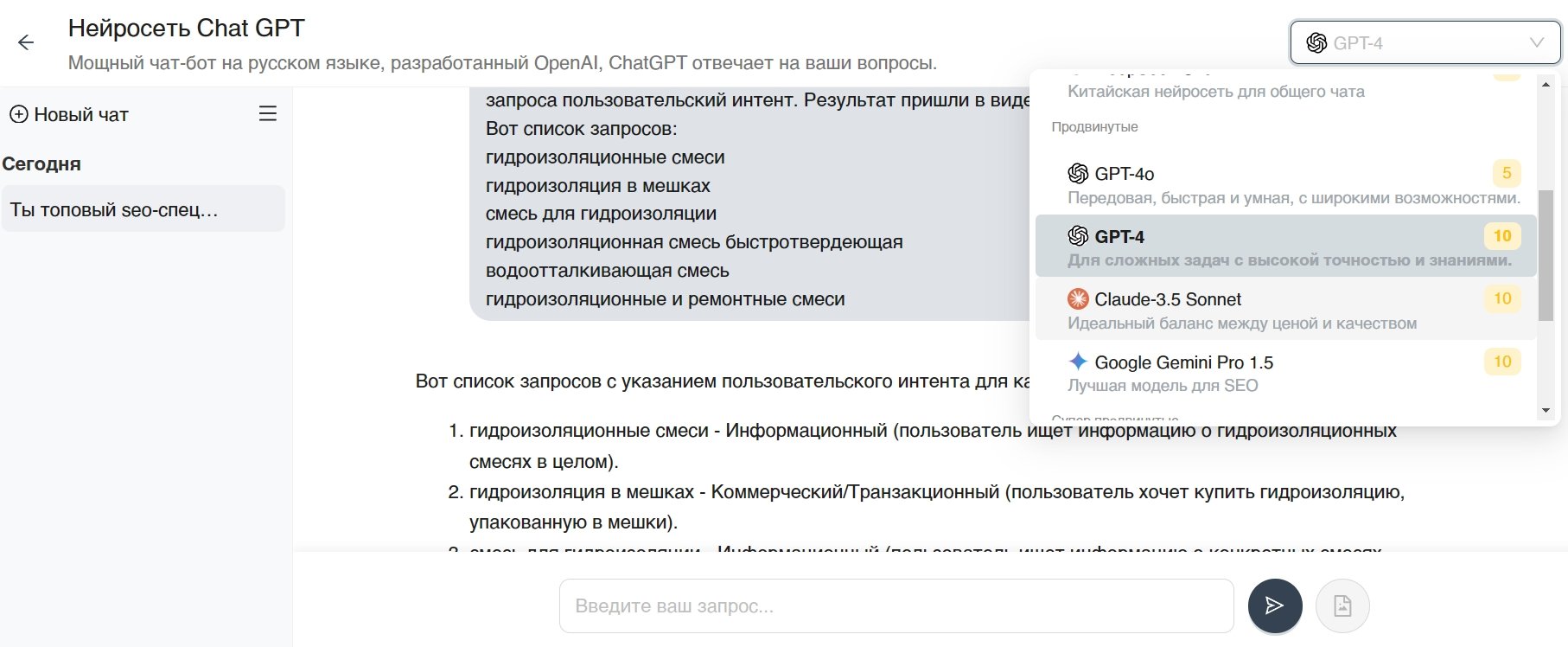
Task: Click the 'Введите ваш запрос' input field
Action: pyautogui.click(x=896, y=605)
